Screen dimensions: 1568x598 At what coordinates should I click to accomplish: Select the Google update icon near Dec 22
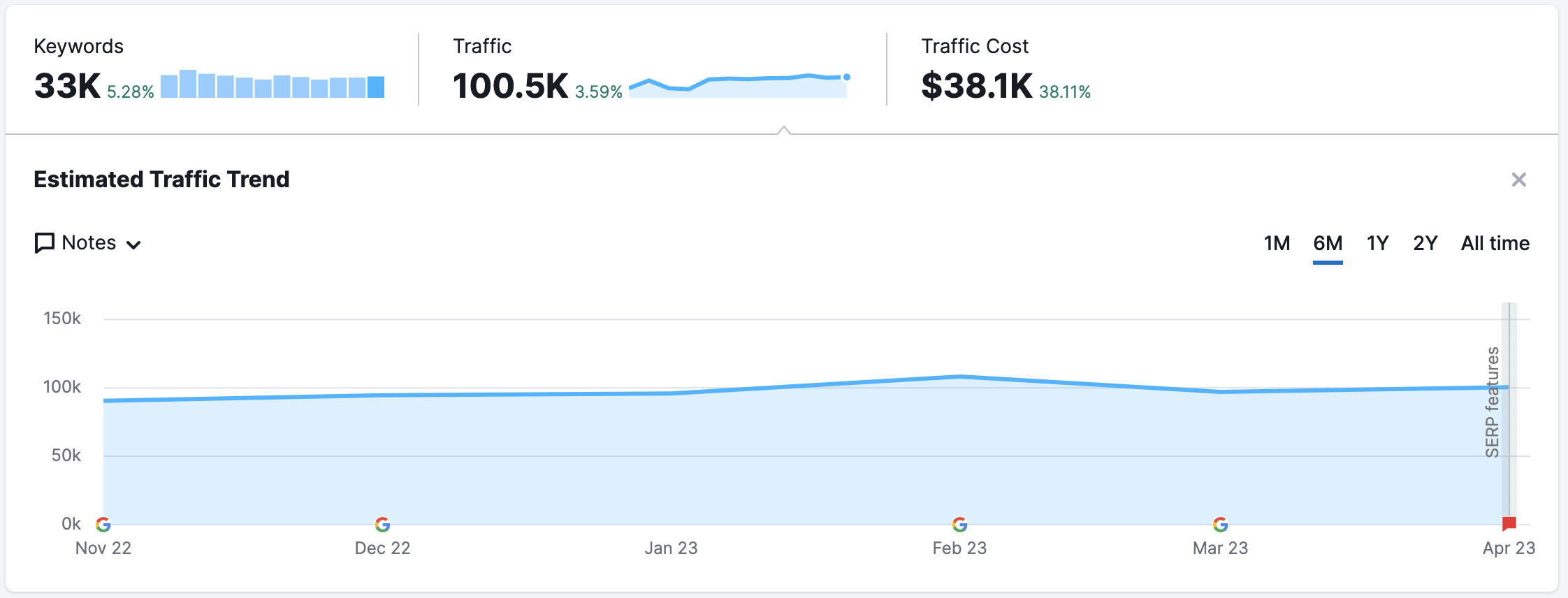382,525
